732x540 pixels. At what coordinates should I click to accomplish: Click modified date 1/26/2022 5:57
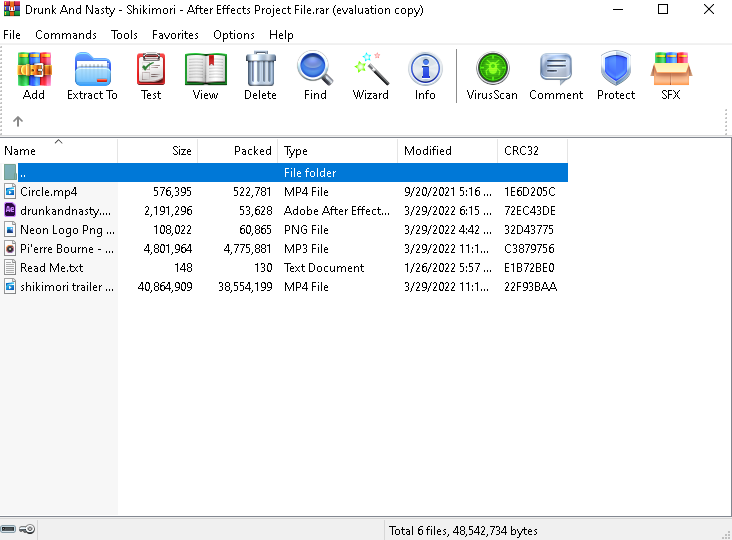point(448,268)
